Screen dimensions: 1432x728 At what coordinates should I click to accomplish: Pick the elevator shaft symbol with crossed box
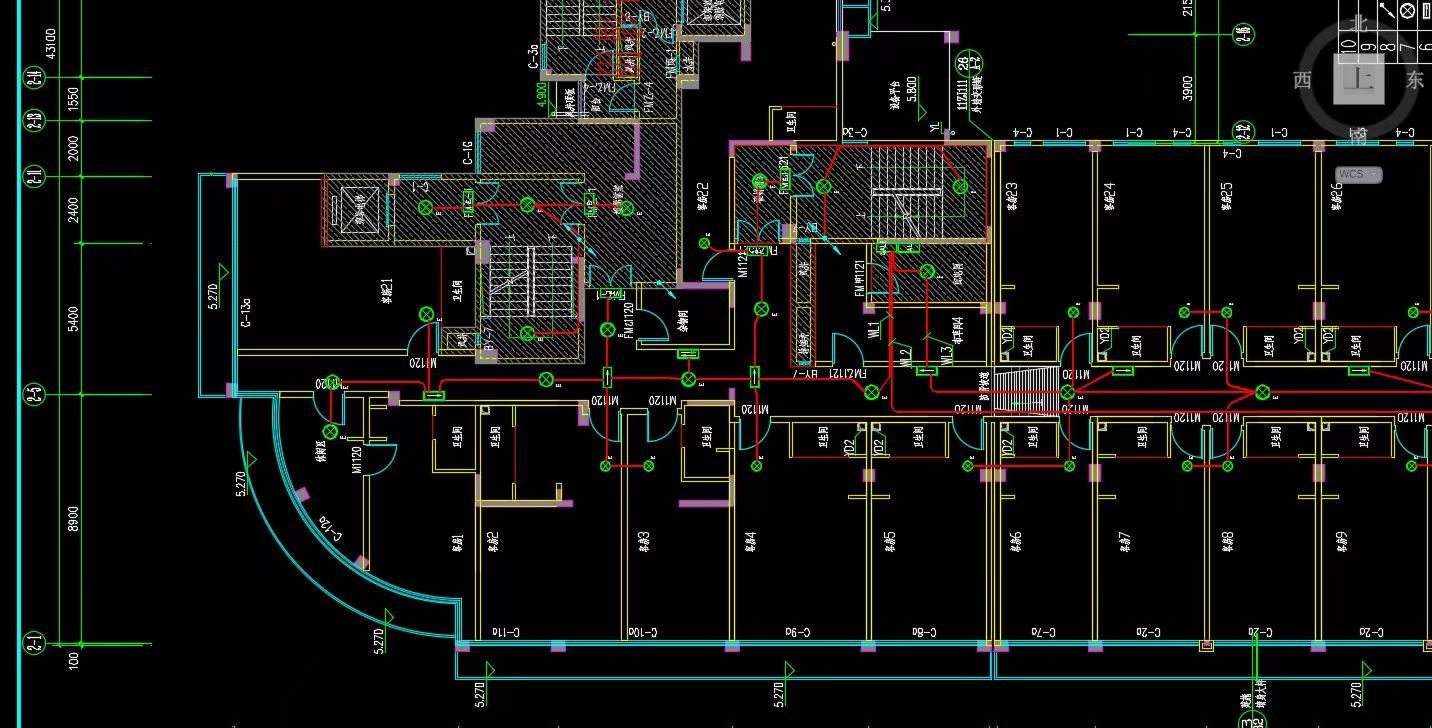click(358, 209)
